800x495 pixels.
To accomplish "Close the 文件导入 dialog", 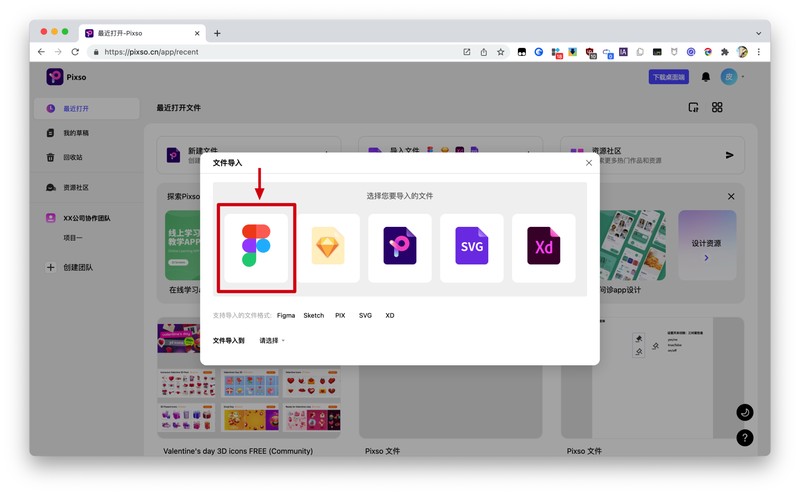I will [x=589, y=163].
